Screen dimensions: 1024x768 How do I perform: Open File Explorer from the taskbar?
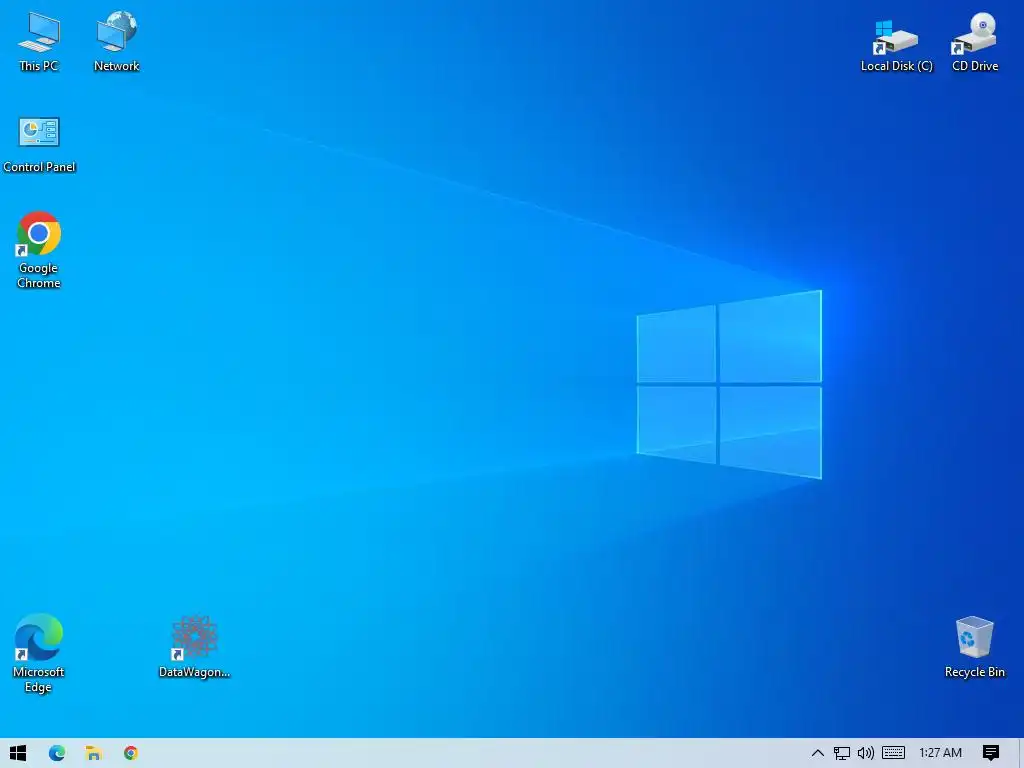tap(93, 753)
